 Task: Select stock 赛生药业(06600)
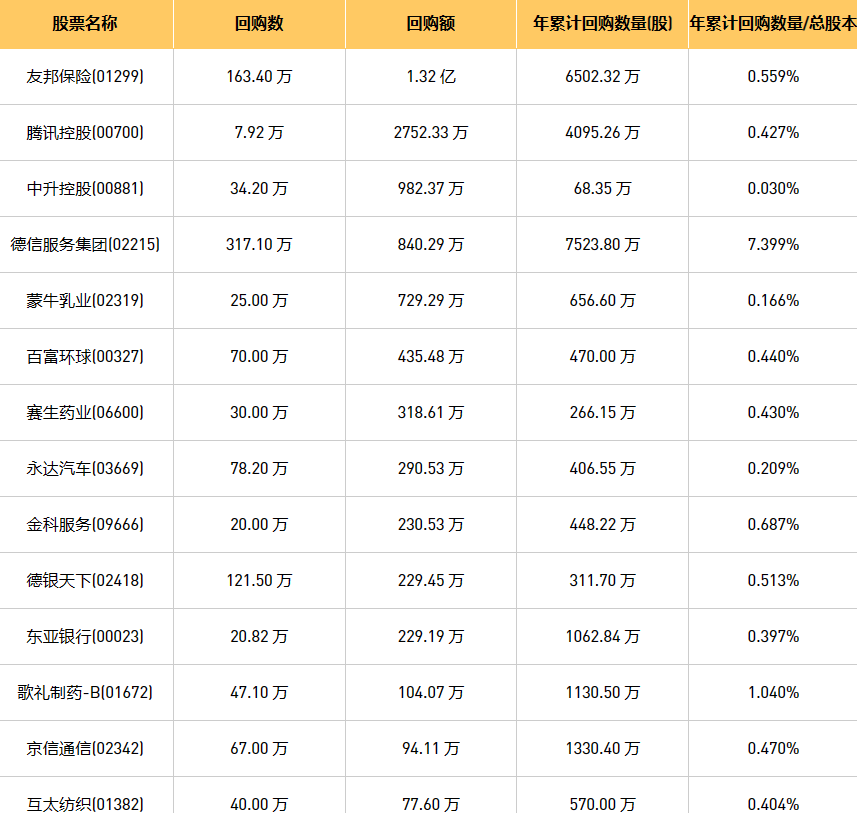[x=85, y=412]
